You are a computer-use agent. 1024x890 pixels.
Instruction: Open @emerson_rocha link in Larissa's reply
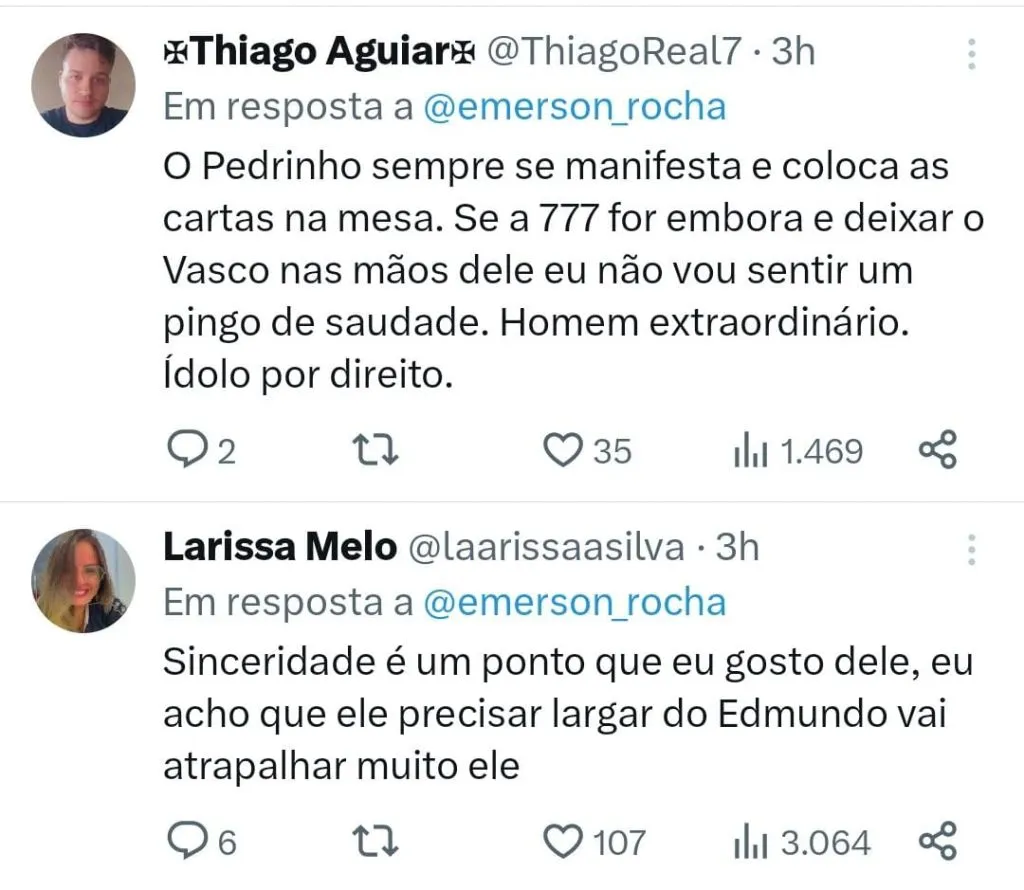[575, 602]
